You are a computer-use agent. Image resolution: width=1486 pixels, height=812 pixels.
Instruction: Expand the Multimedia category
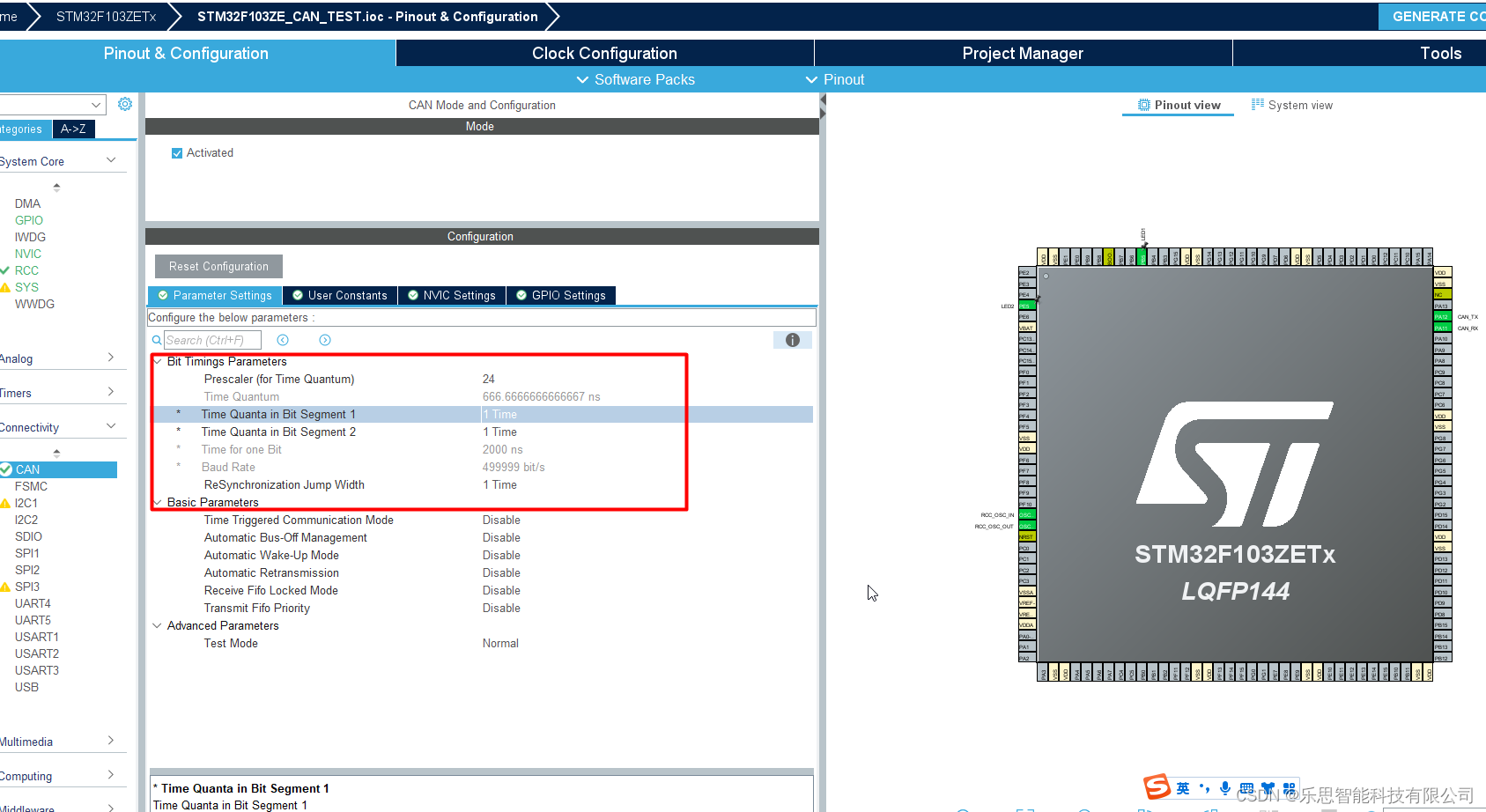[111, 741]
